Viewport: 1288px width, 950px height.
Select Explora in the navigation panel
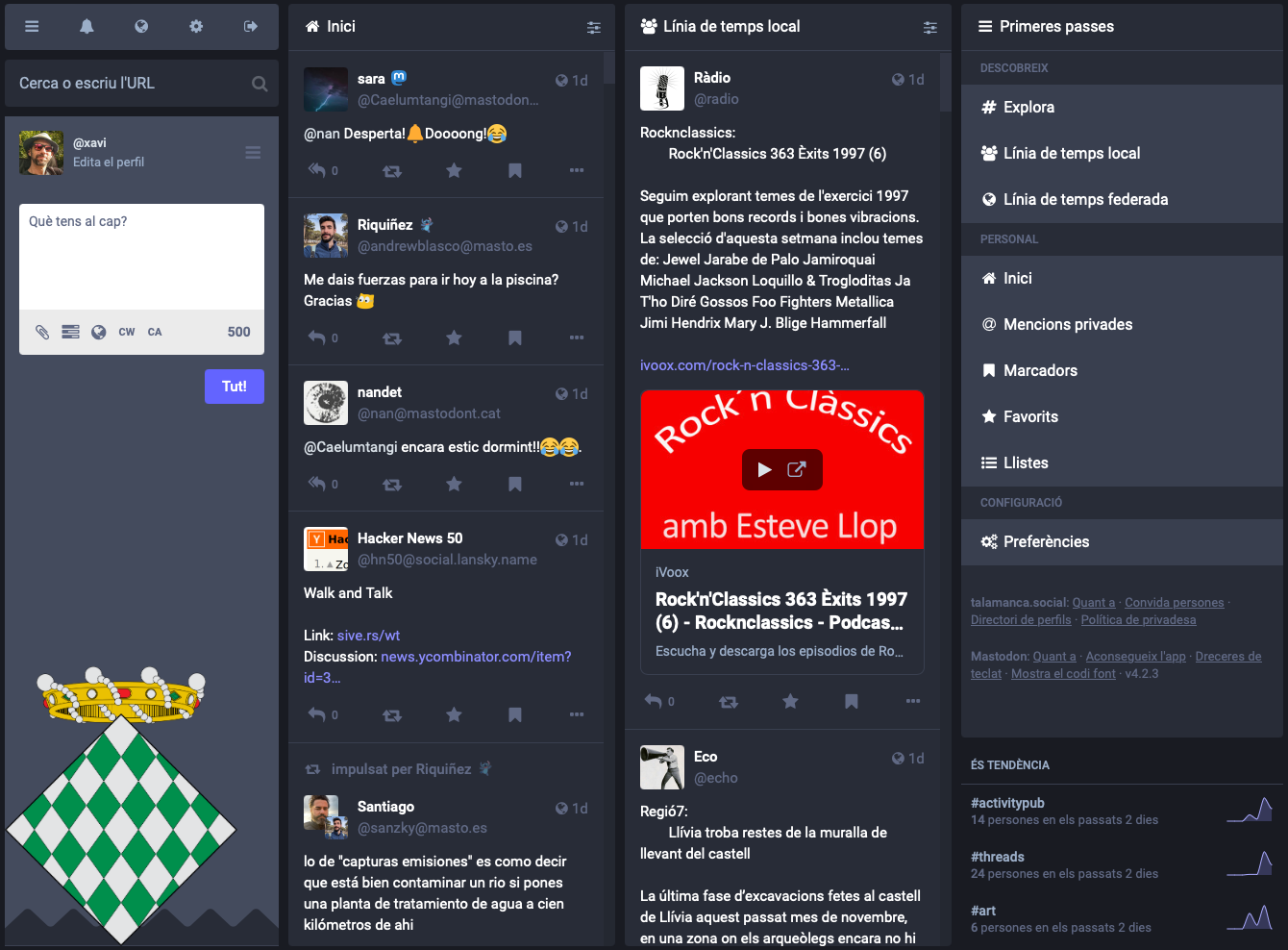click(1028, 108)
